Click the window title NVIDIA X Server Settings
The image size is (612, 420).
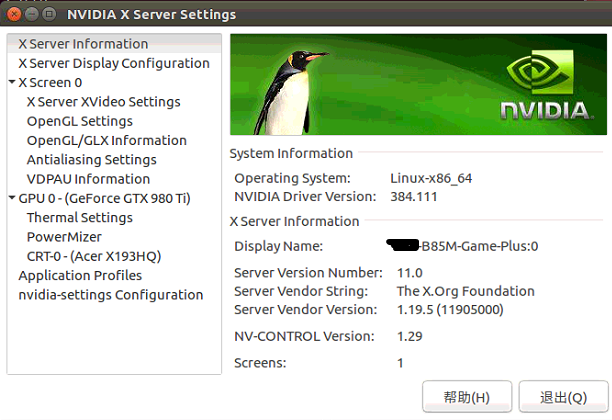tap(151, 14)
